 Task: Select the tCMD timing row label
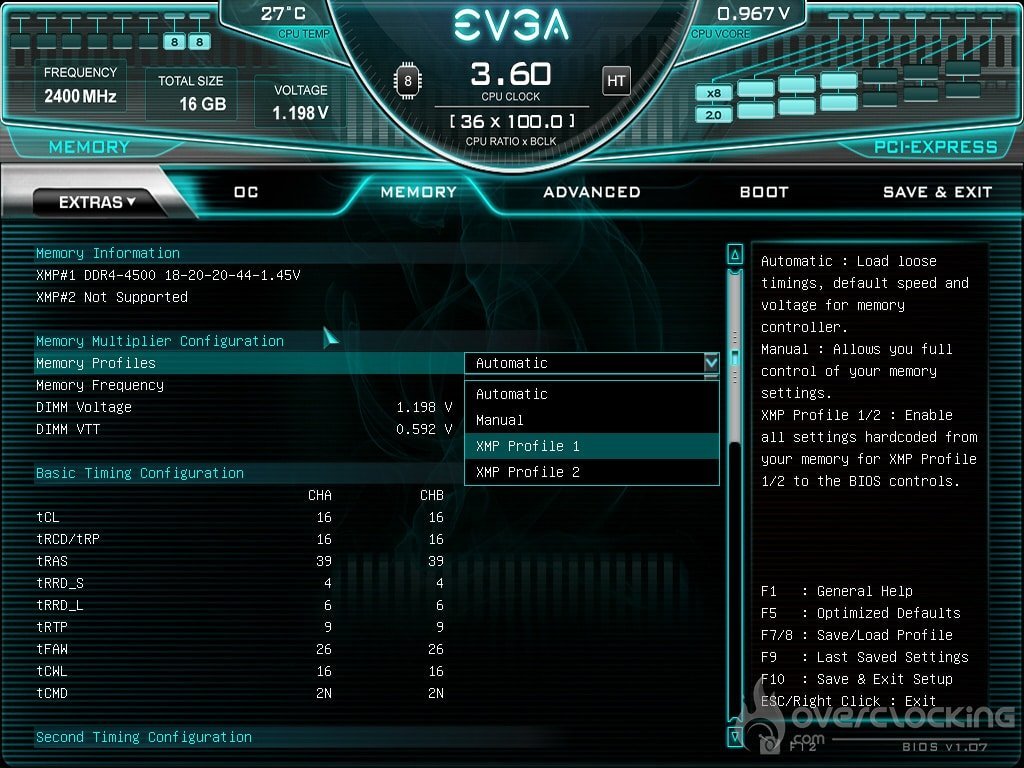point(52,694)
